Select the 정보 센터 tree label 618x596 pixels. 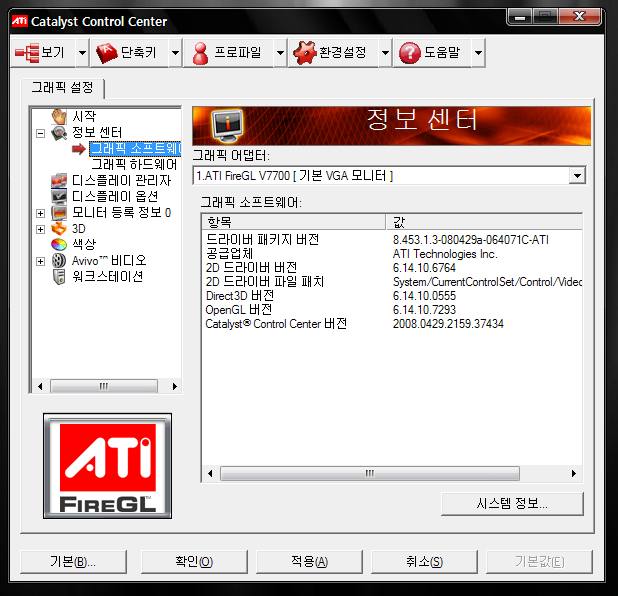click(97, 132)
